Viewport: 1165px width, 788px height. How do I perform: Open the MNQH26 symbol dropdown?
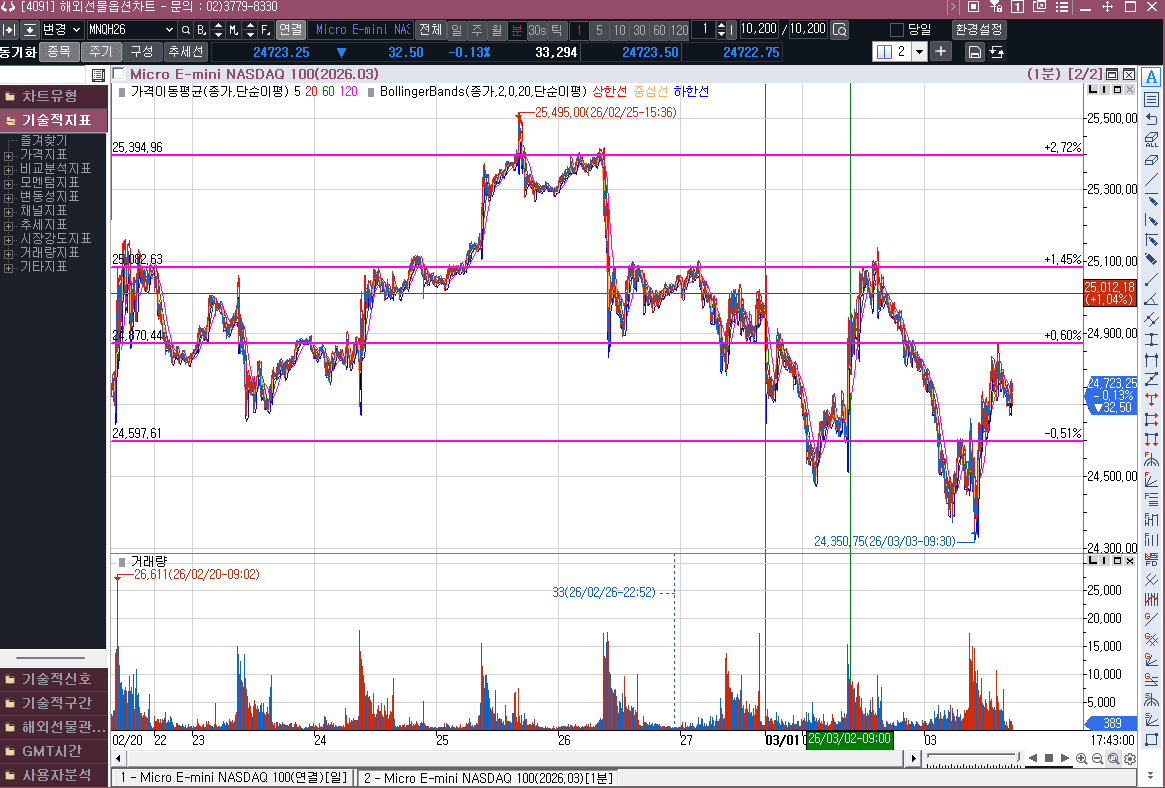(x=168, y=30)
